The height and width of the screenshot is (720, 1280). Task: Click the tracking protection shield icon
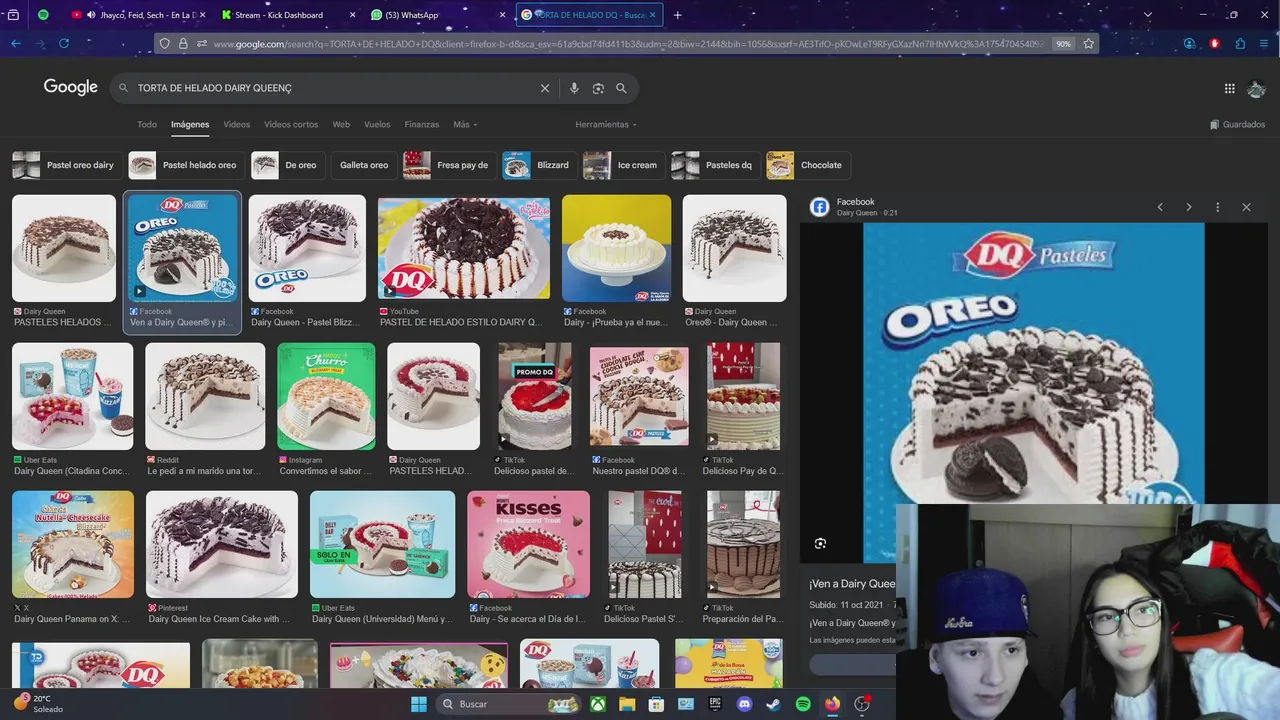click(165, 44)
